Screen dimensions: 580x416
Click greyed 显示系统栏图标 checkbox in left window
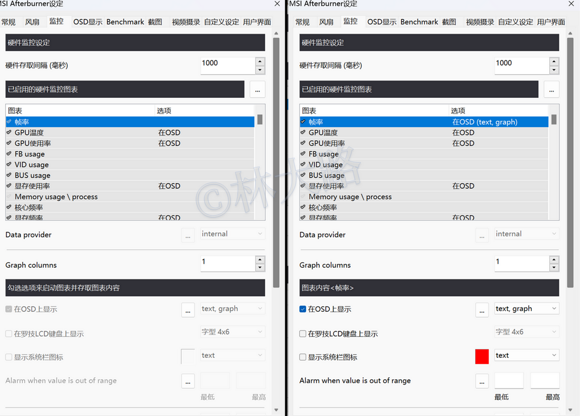(x=9, y=357)
